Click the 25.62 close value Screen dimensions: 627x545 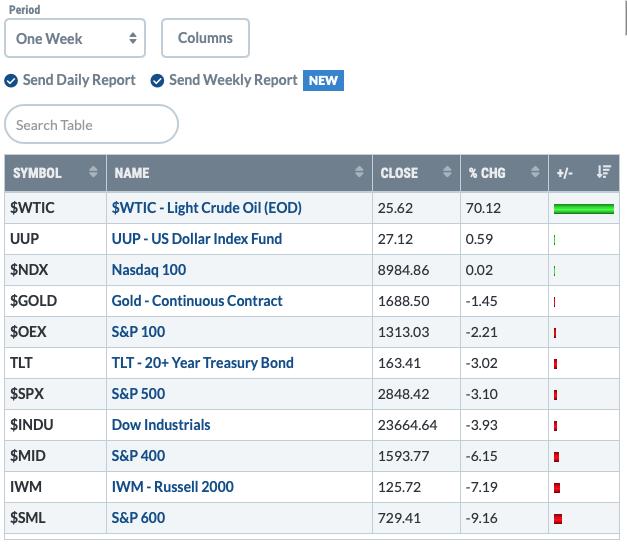tap(395, 208)
